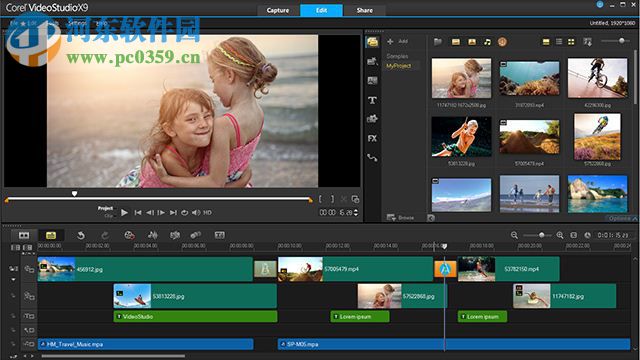This screenshot has width=640, height=360.
Task: Click Add to create new library folder
Action: (x=398, y=41)
